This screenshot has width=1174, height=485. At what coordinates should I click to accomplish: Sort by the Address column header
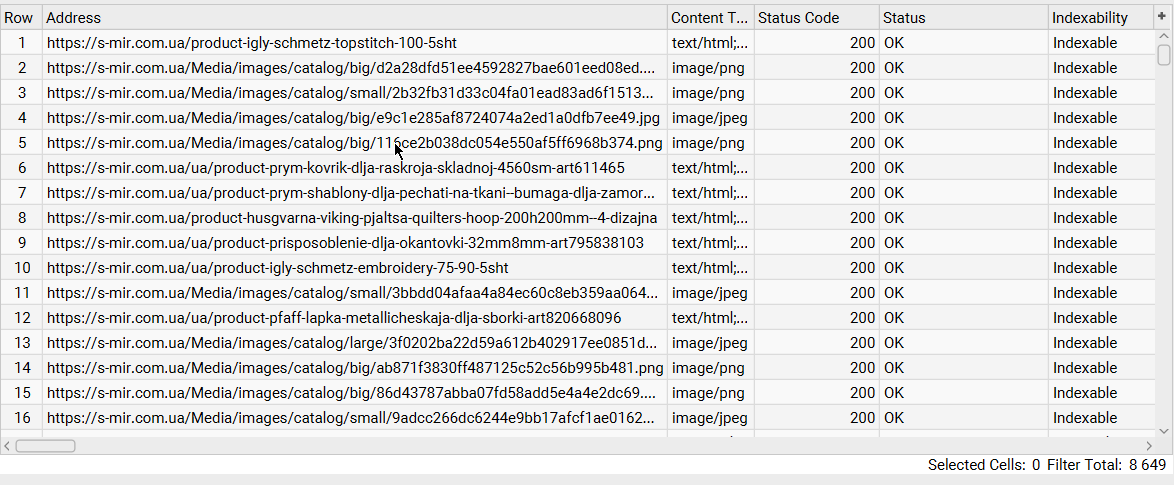(355, 18)
